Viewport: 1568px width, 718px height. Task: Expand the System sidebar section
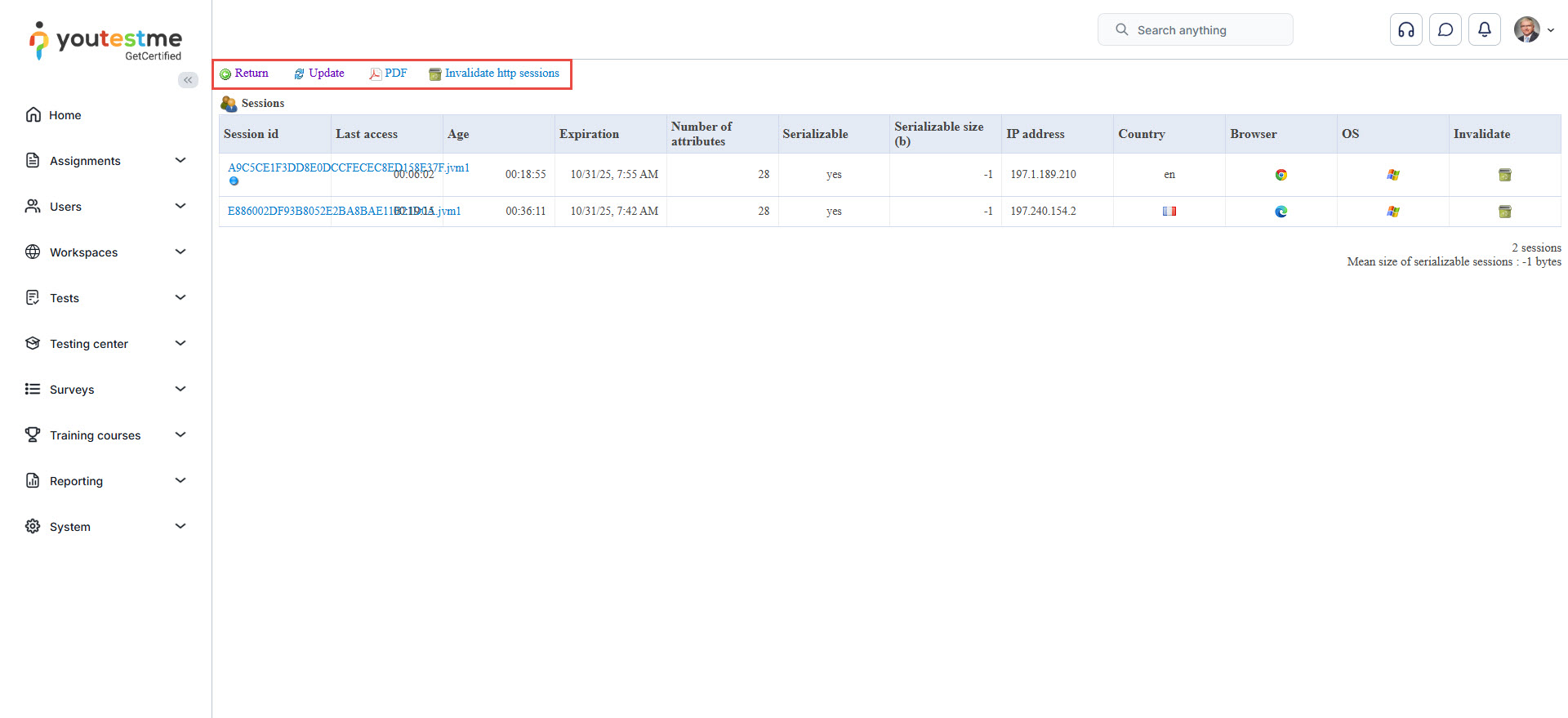click(106, 527)
